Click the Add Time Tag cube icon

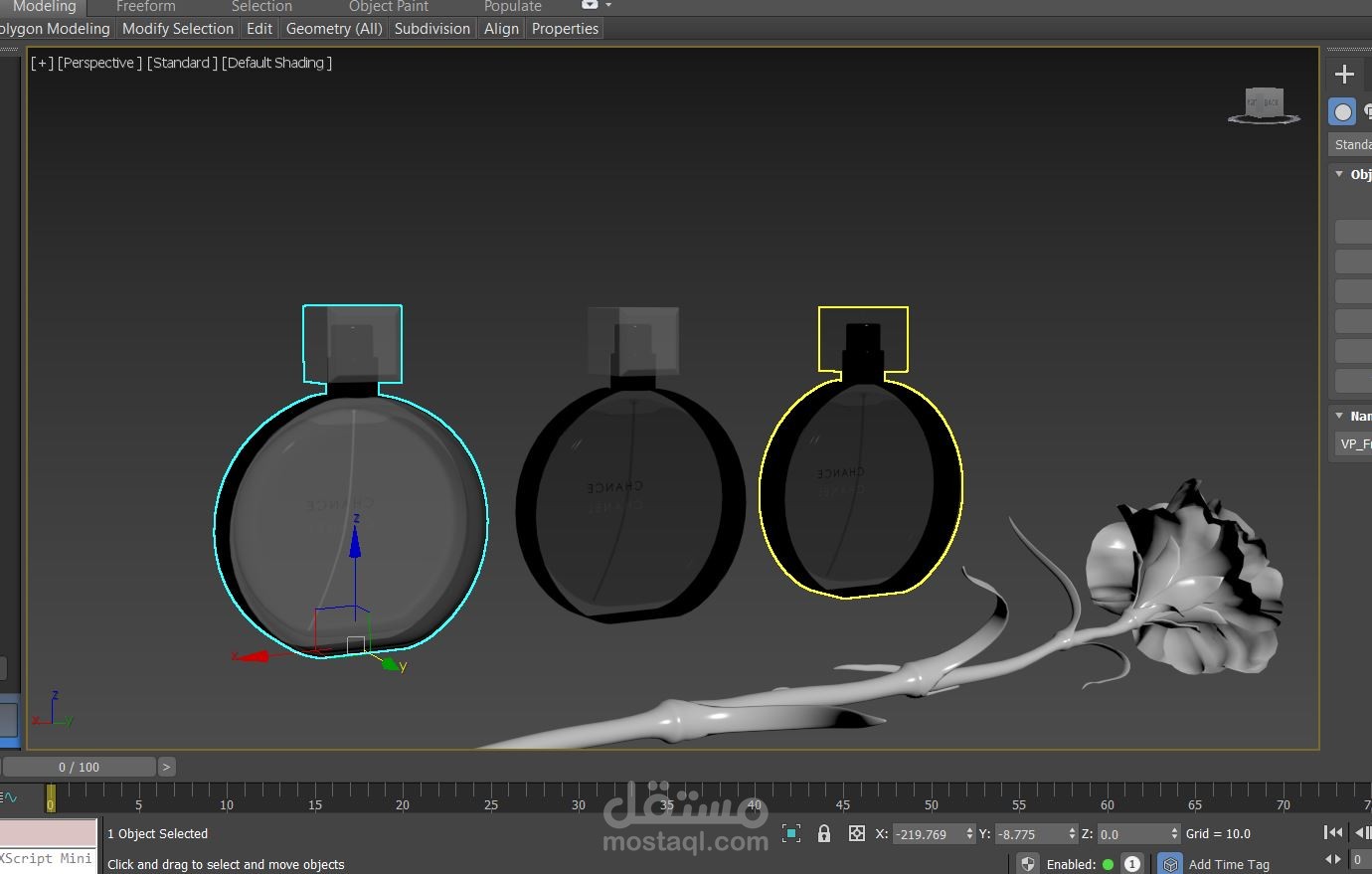(1170, 864)
